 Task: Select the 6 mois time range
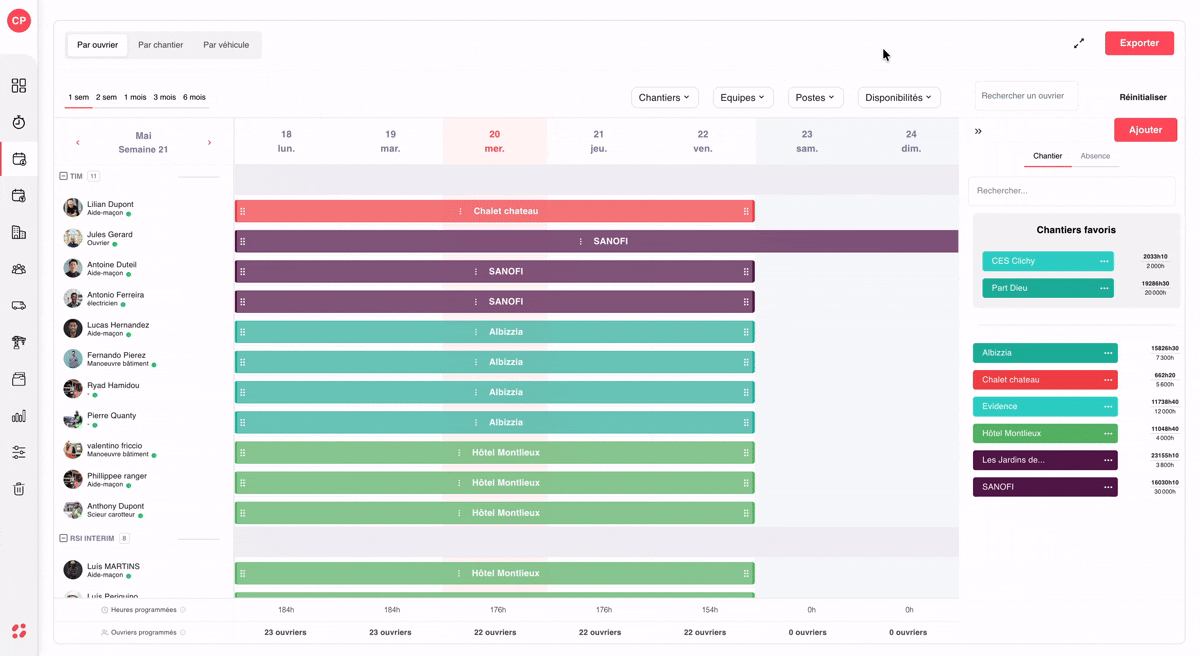[194, 97]
